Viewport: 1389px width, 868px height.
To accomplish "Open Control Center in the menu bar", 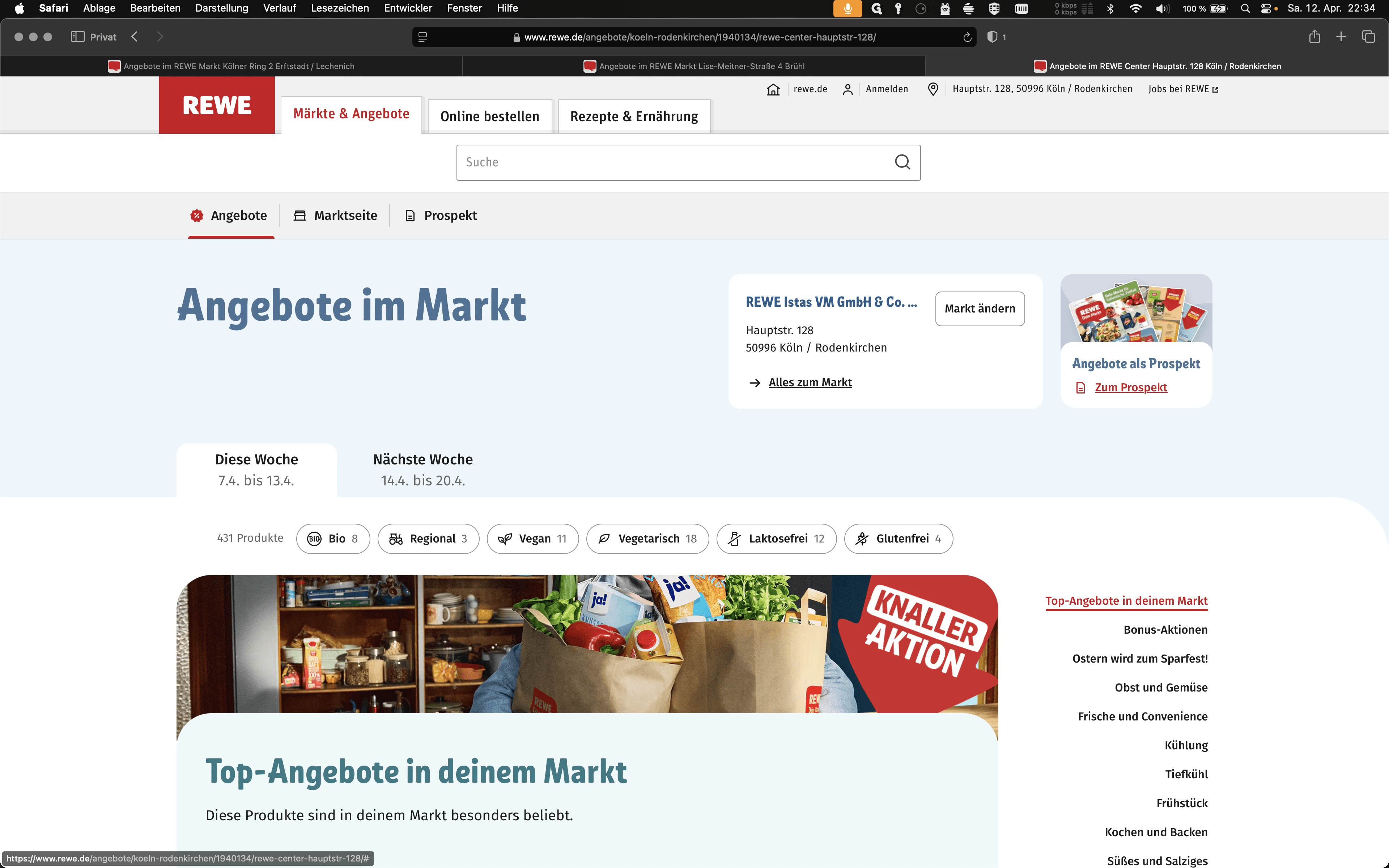I will click(x=1266, y=8).
